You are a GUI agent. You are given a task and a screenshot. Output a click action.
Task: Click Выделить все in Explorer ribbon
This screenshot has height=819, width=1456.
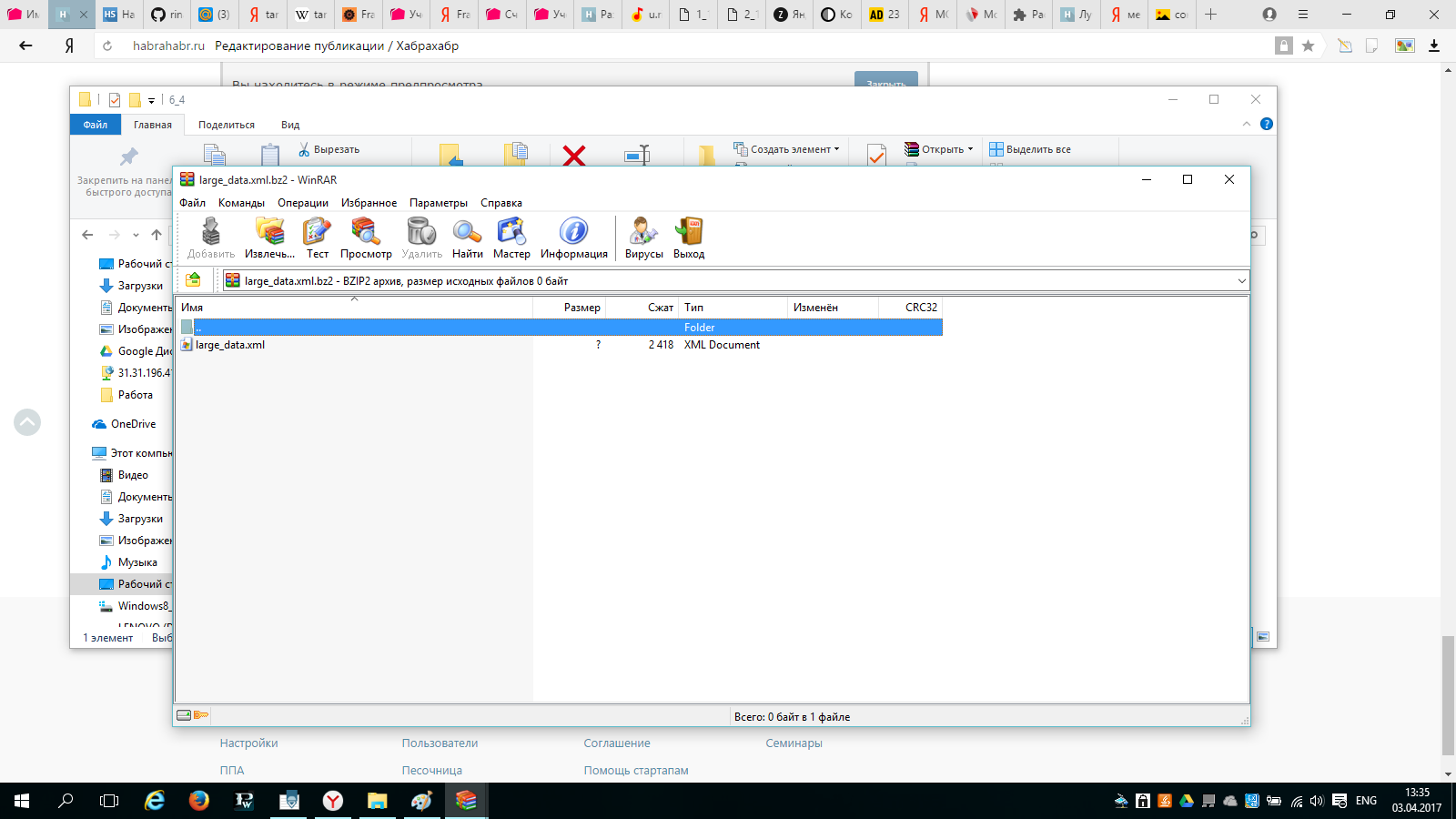[x=1030, y=149]
